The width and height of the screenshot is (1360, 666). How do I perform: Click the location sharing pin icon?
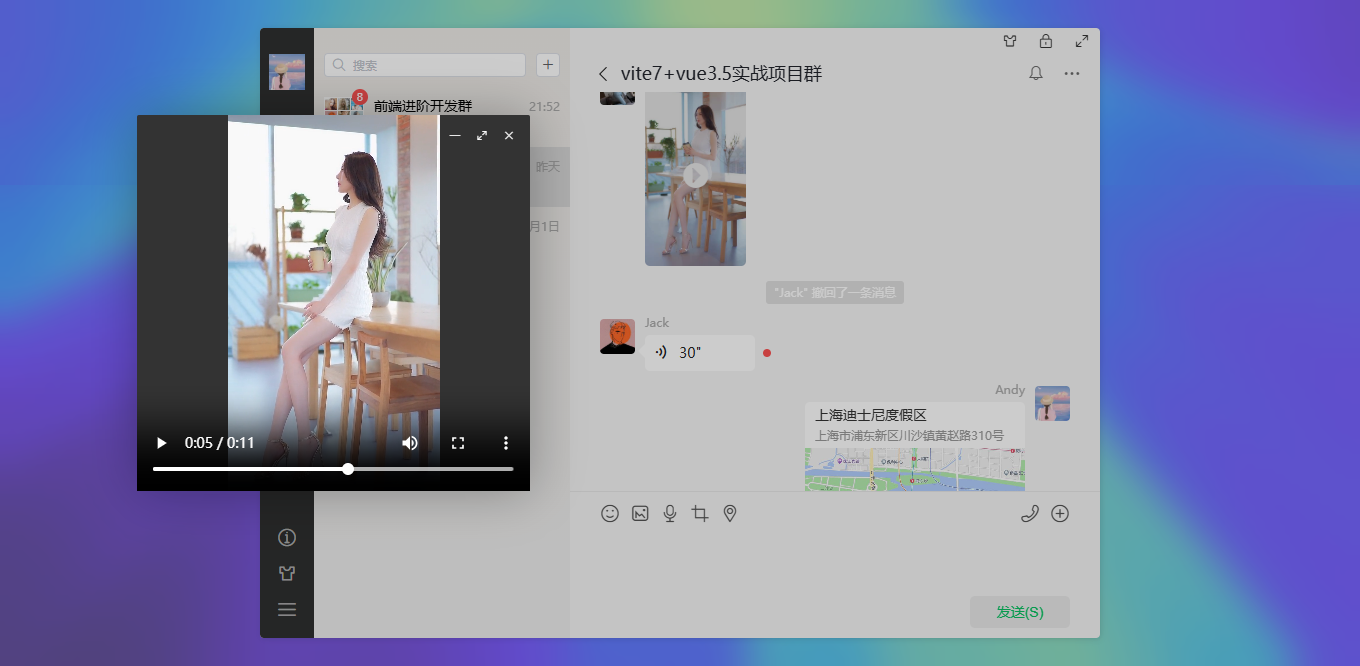coord(729,513)
